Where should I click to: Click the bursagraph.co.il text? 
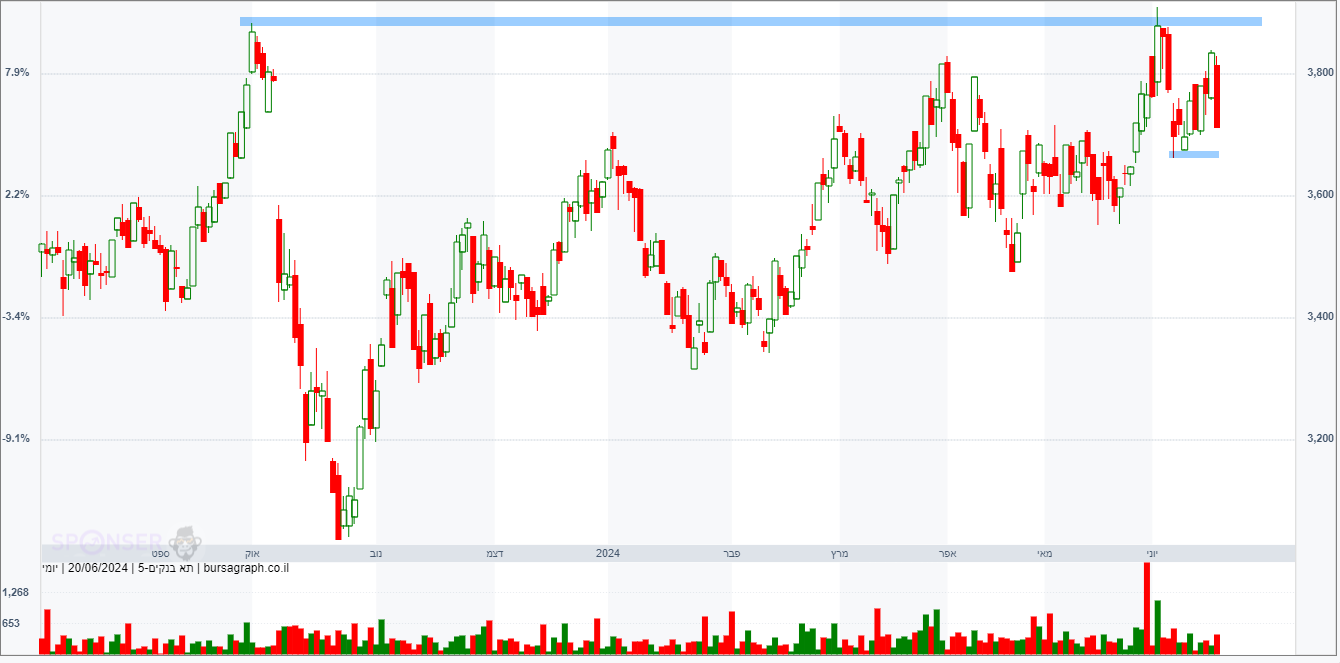246,569
